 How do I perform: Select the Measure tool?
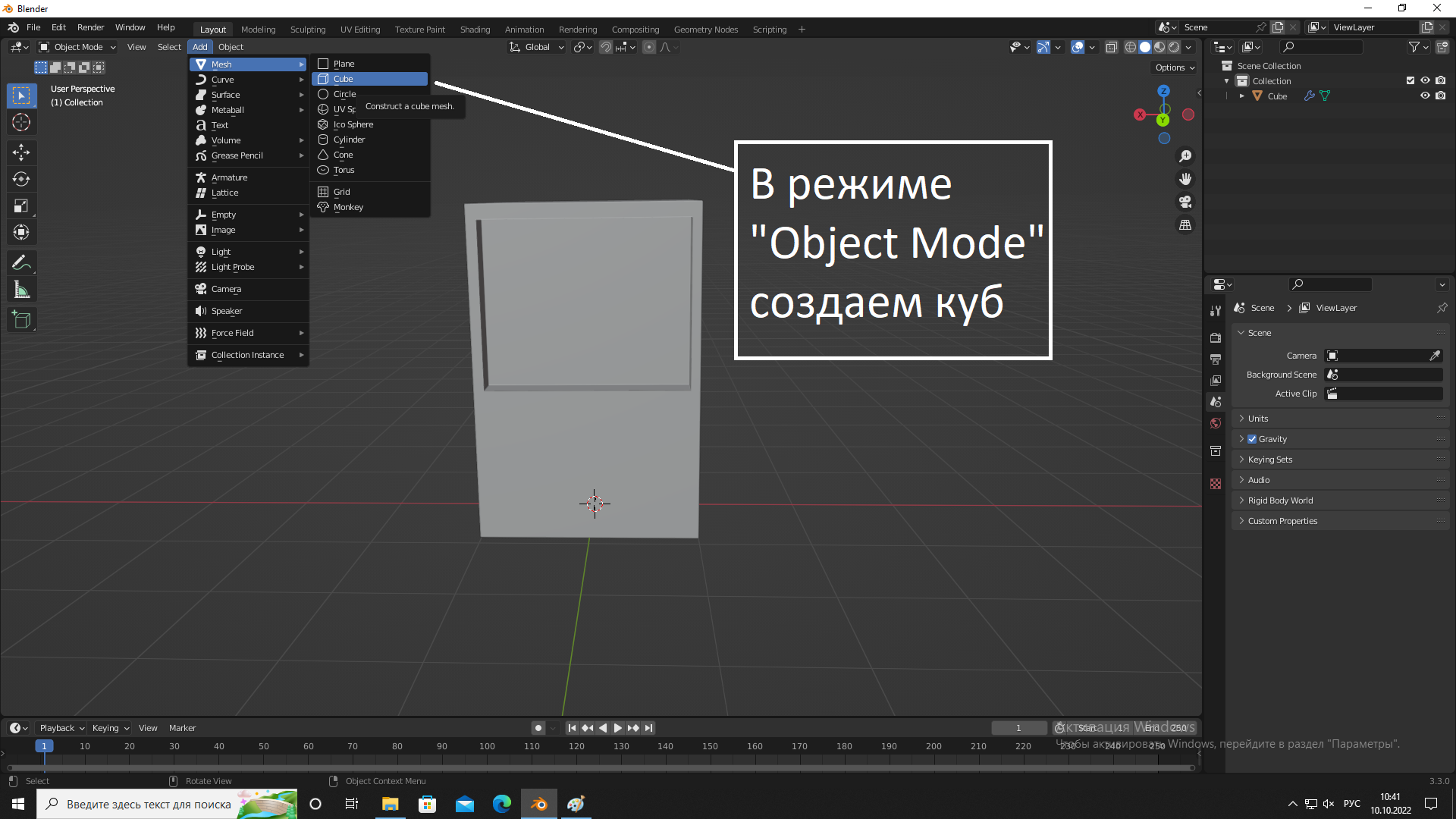click(21, 290)
